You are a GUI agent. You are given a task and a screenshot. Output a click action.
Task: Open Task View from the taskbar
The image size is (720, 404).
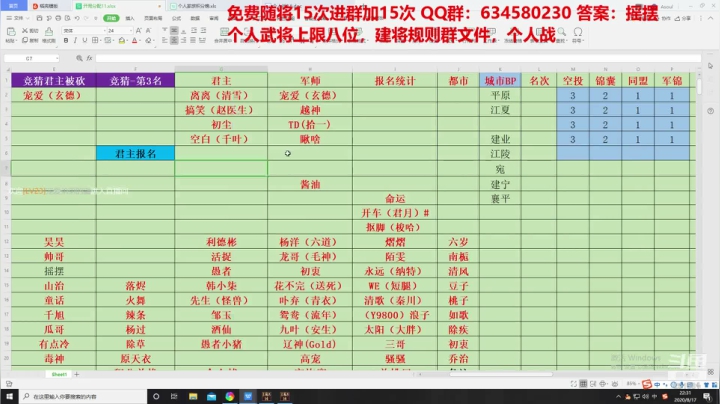pyautogui.click(x=174, y=396)
